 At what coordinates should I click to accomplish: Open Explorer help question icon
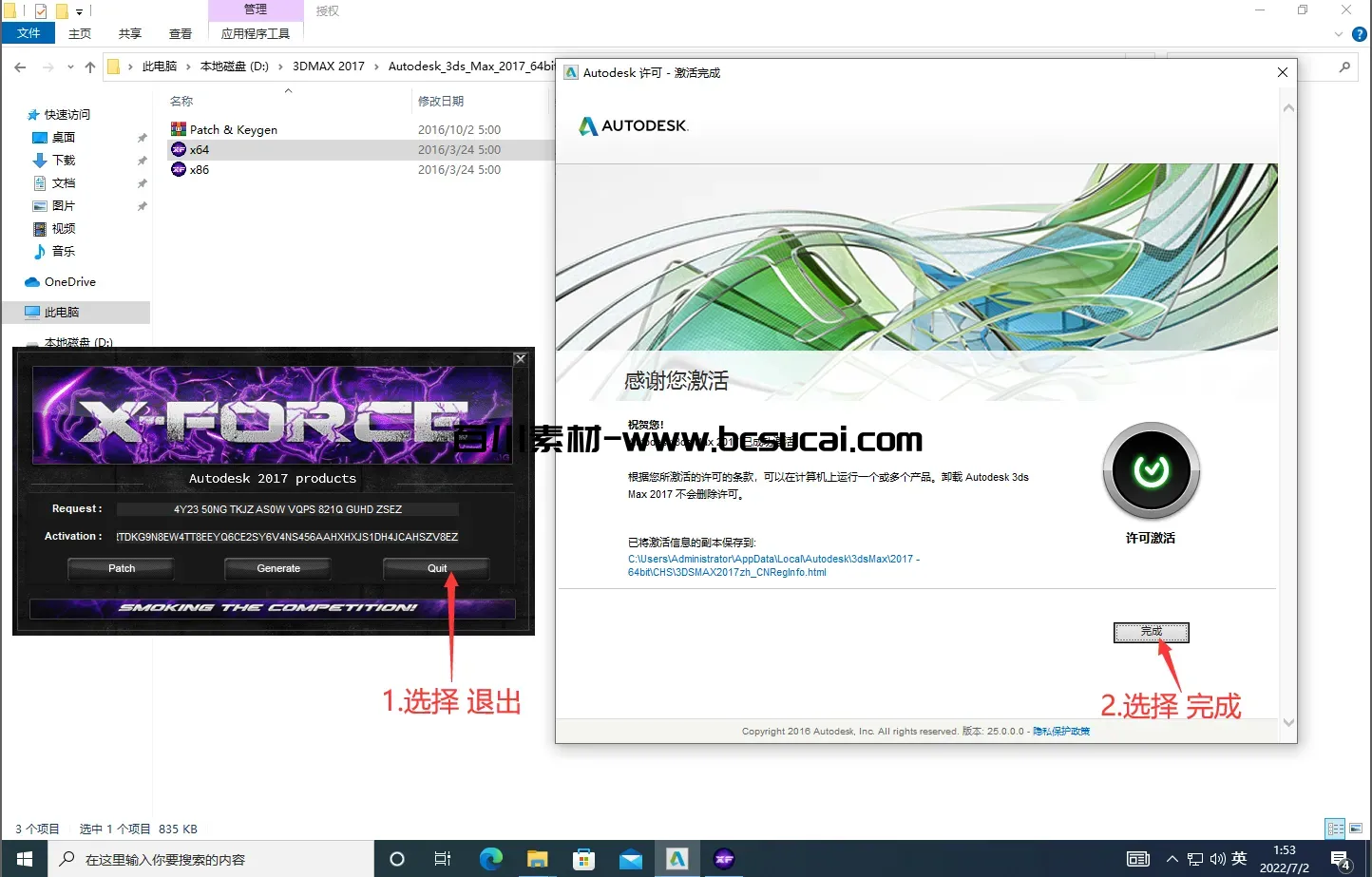click(x=1360, y=34)
